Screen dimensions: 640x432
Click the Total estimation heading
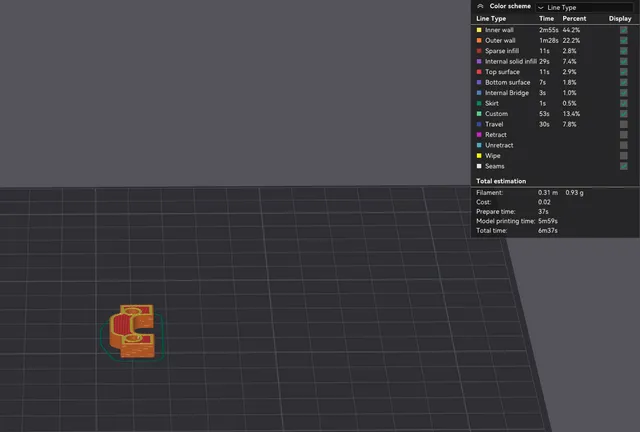coord(501,181)
